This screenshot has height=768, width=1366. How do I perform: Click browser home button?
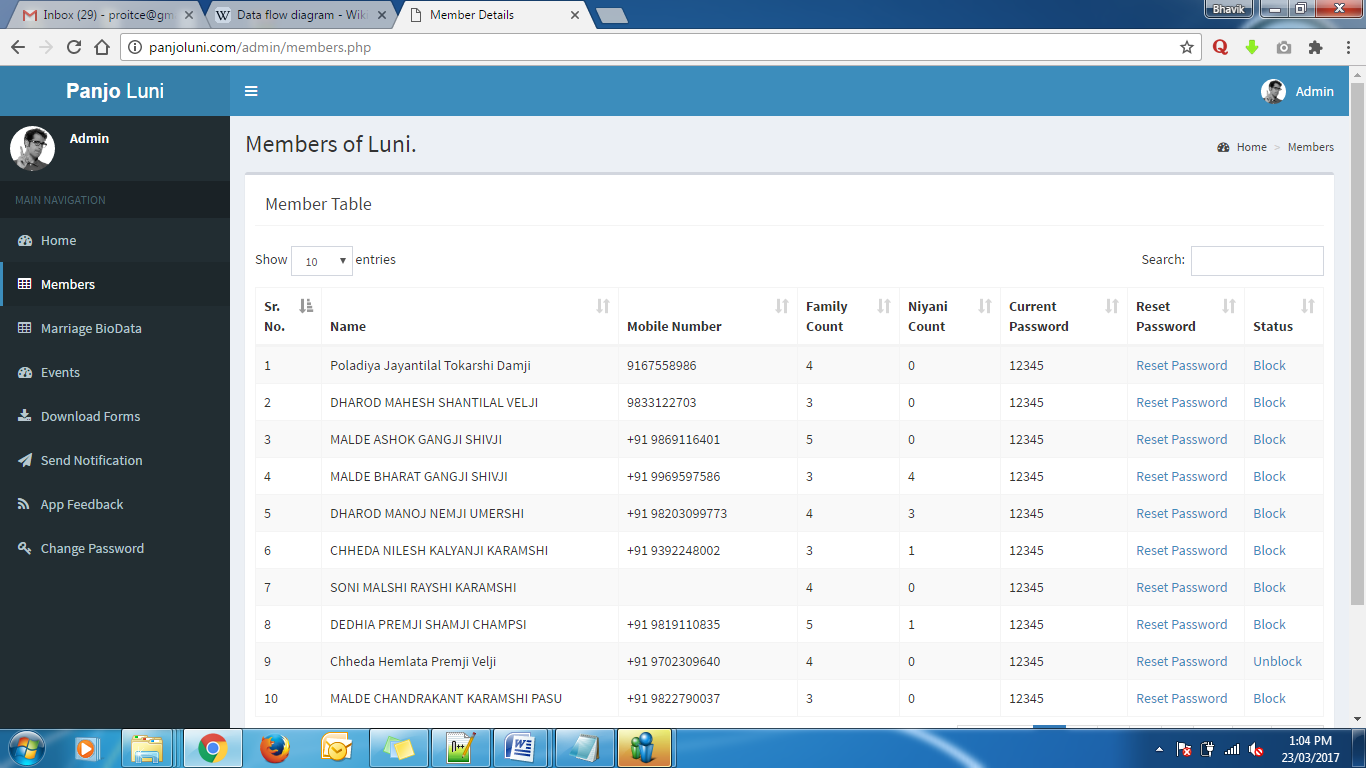click(101, 47)
